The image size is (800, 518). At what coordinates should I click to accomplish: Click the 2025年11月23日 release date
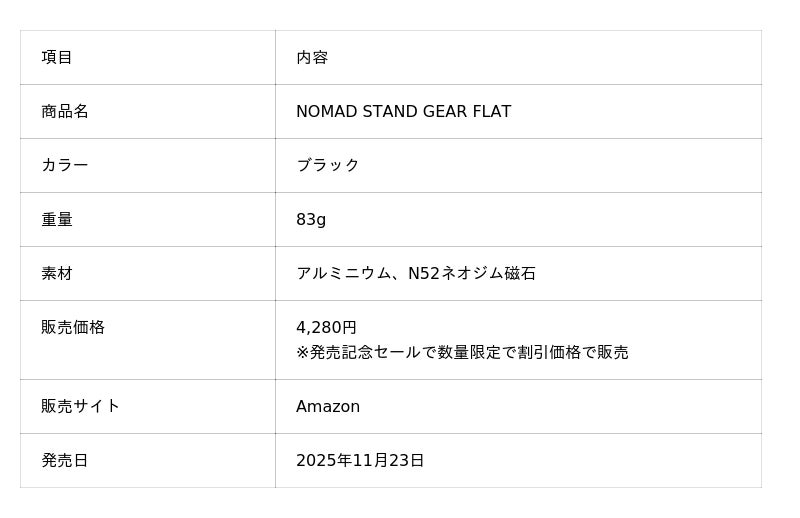[360, 460]
